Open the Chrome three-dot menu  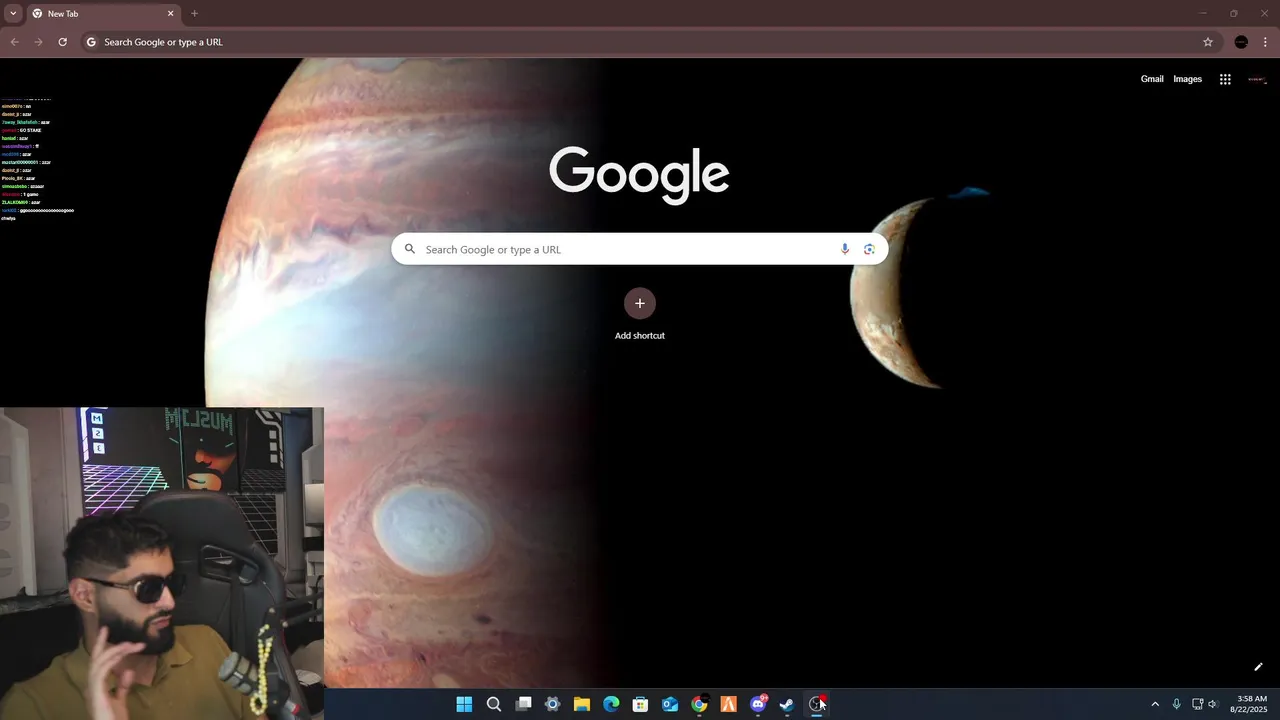click(x=1265, y=42)
